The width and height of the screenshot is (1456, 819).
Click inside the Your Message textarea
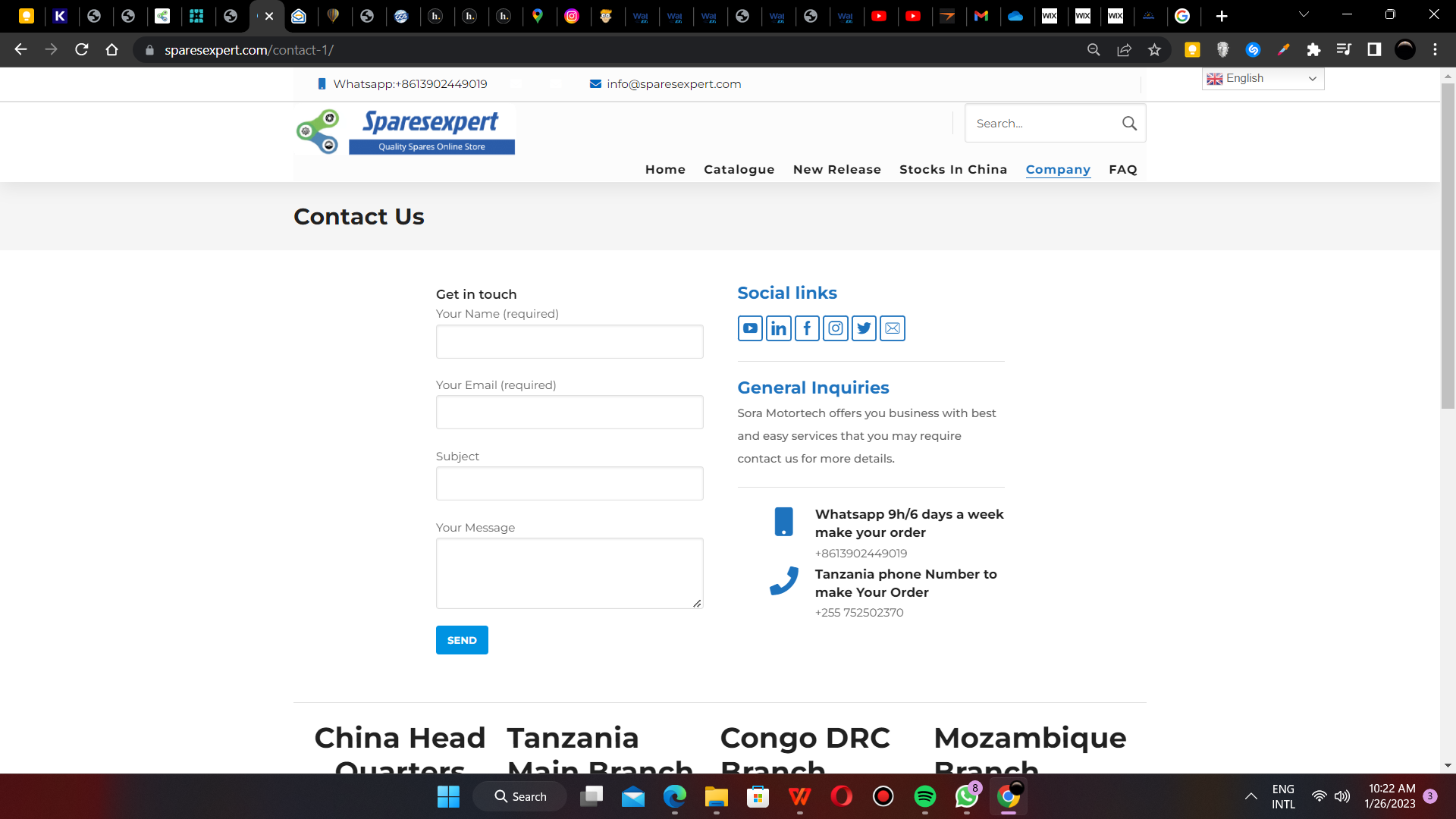570,573
